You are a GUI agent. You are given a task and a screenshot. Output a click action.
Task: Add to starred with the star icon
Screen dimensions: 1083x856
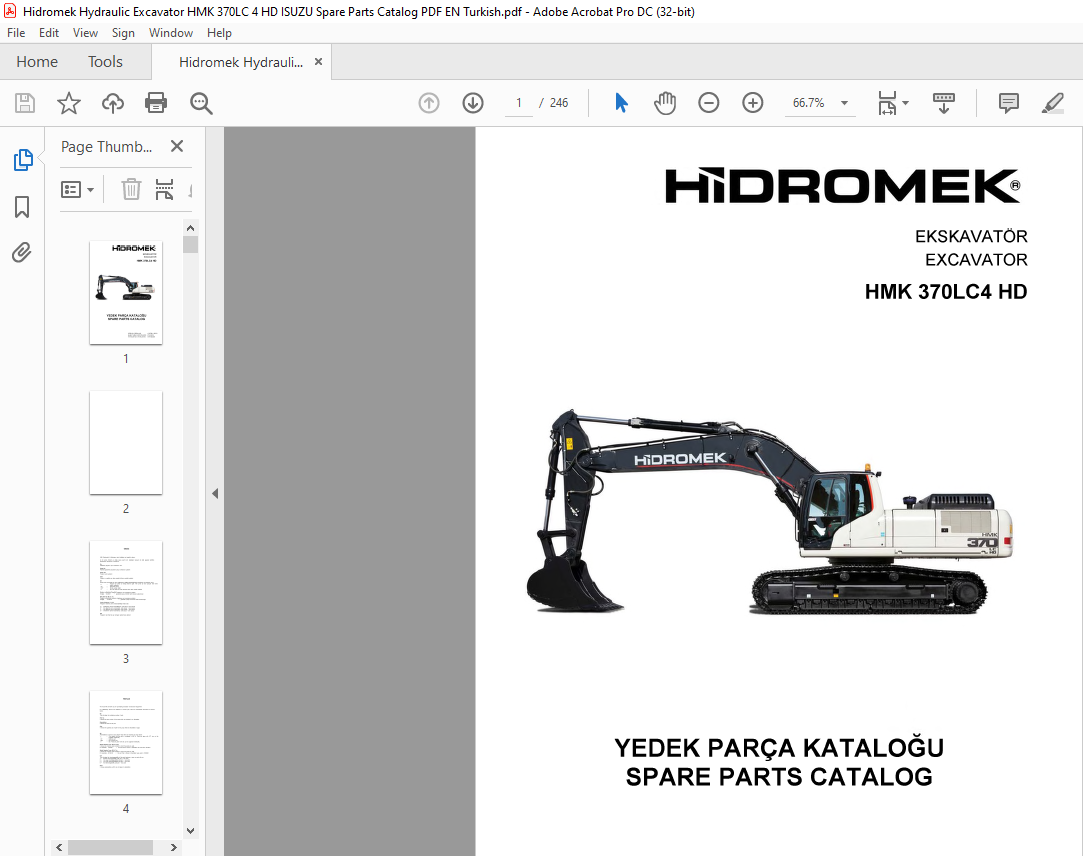(68, 103)
